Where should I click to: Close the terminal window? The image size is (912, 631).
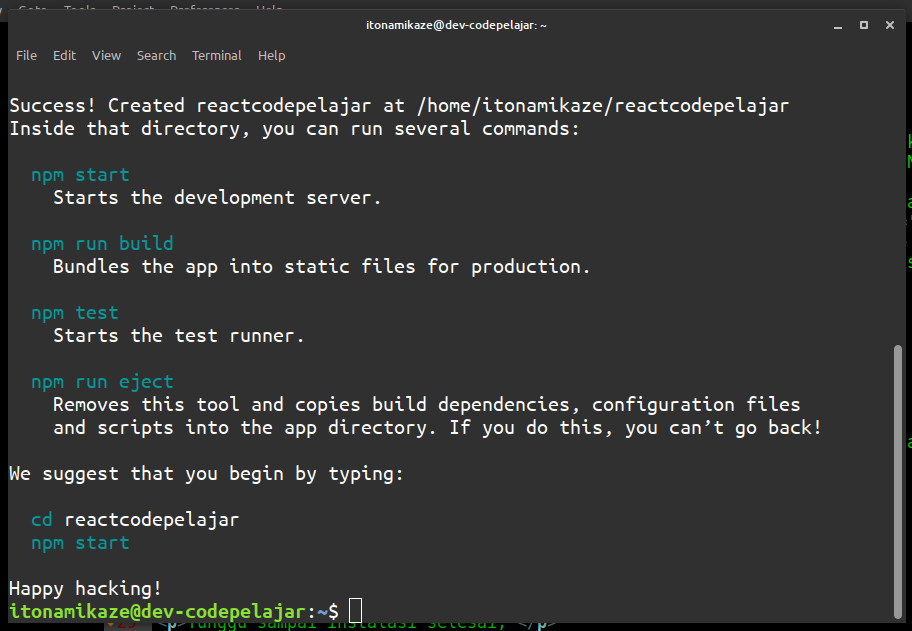(890, 25)
